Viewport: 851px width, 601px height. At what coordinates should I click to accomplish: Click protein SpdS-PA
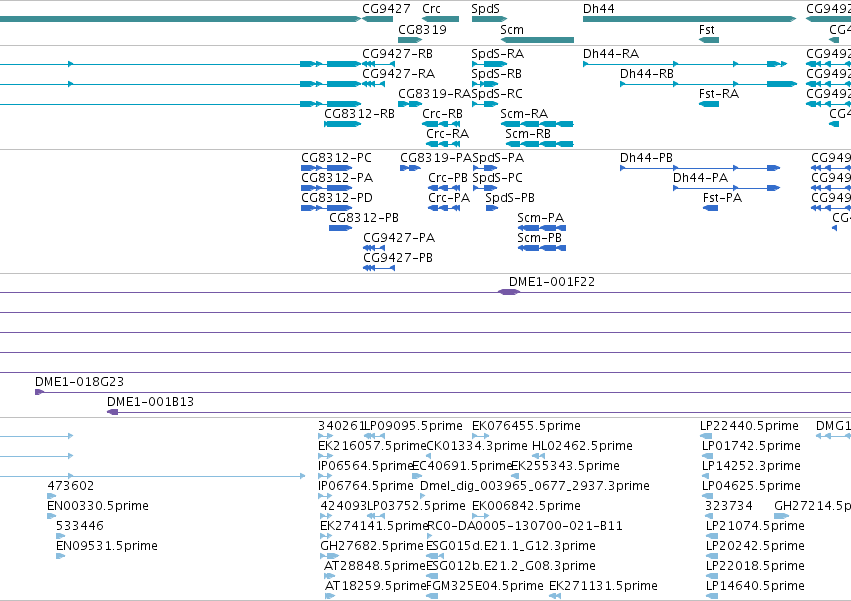tap(485, 168)
